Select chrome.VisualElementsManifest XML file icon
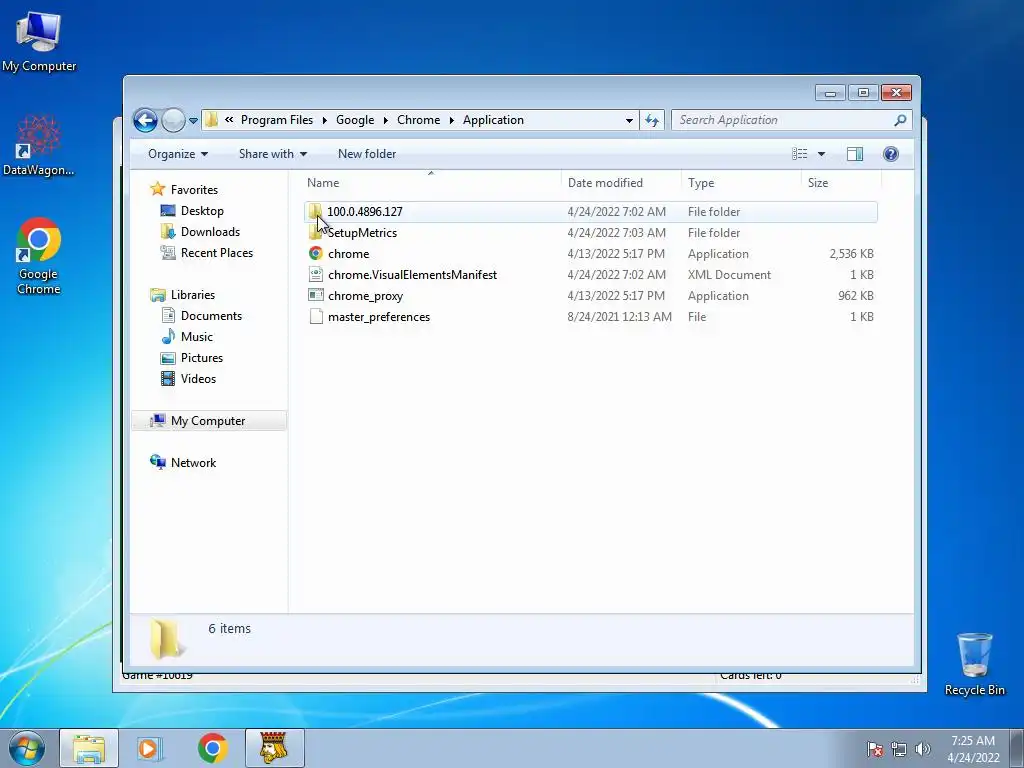Viewport: 1024px width, 768px height. coord(316,274)
